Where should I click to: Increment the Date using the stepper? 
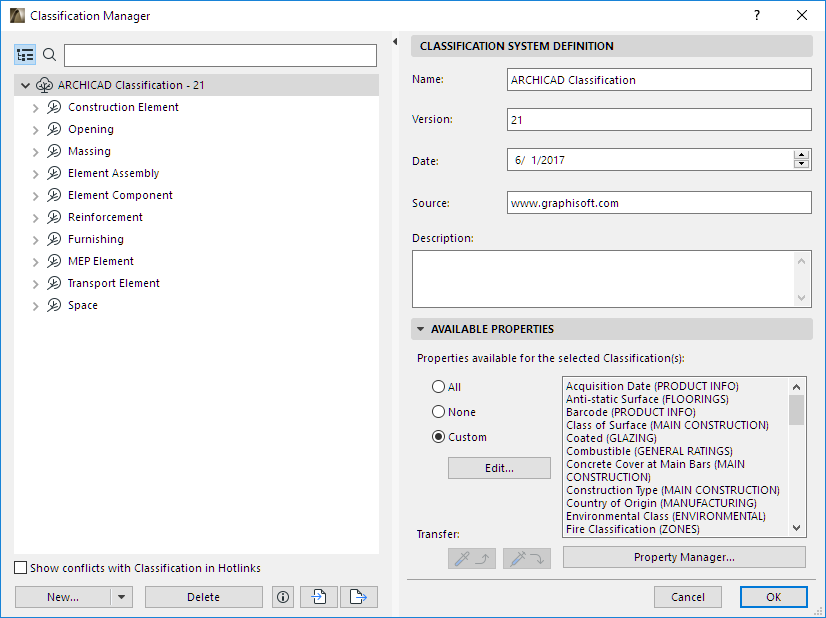click(803, 153)
